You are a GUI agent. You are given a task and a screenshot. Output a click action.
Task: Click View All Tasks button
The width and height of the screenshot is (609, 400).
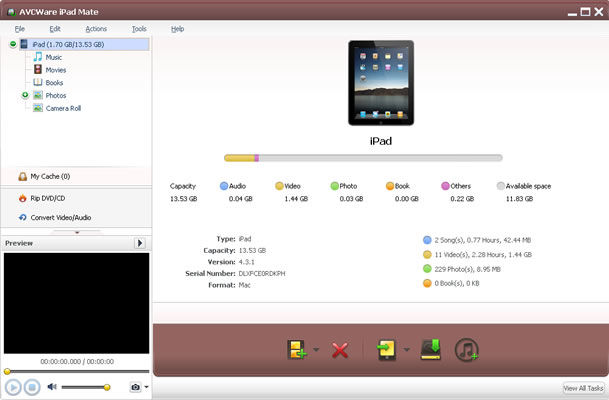point(583,388)
